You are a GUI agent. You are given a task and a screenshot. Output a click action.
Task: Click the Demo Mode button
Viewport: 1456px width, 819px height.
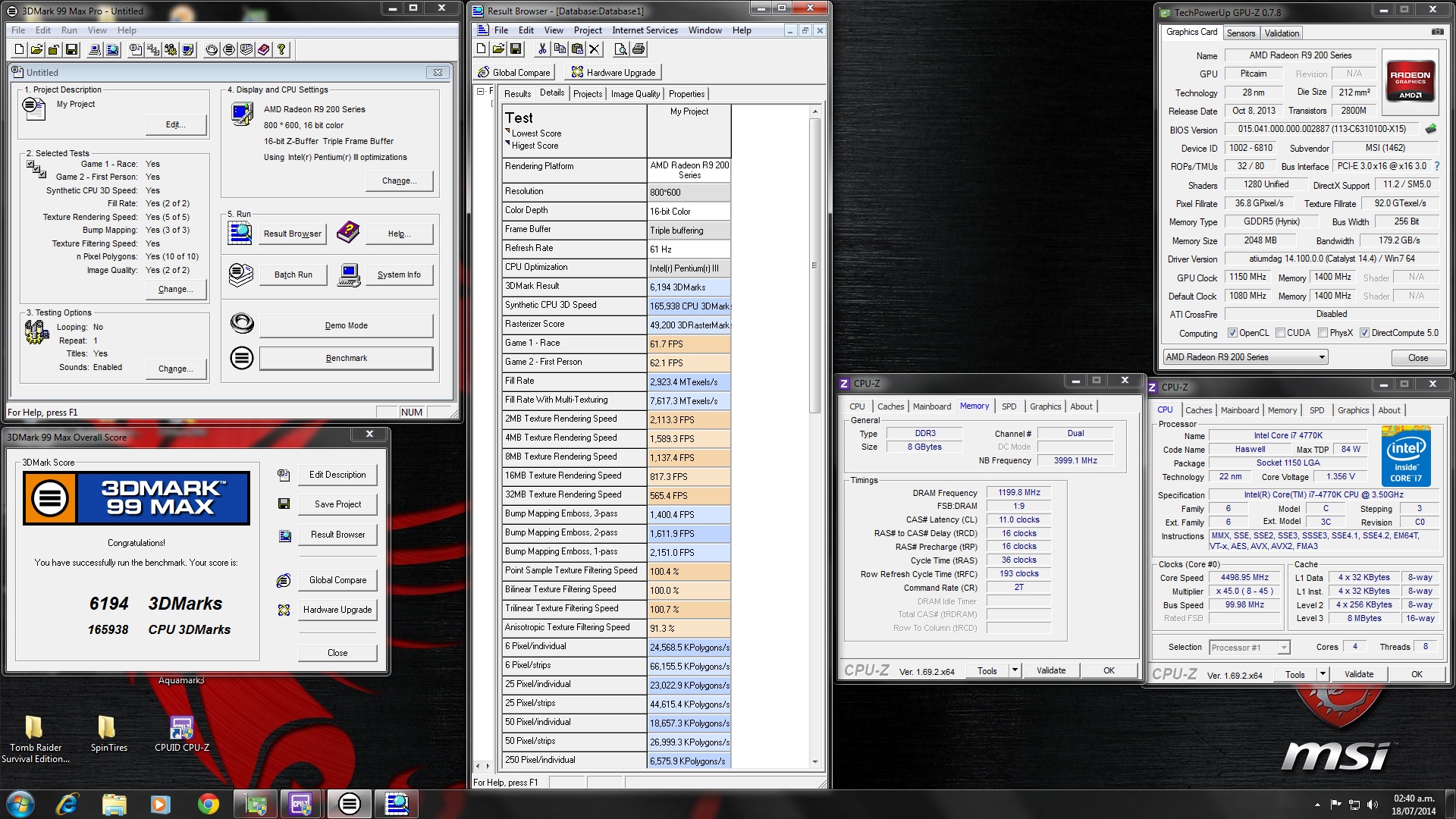click(347, 325)
